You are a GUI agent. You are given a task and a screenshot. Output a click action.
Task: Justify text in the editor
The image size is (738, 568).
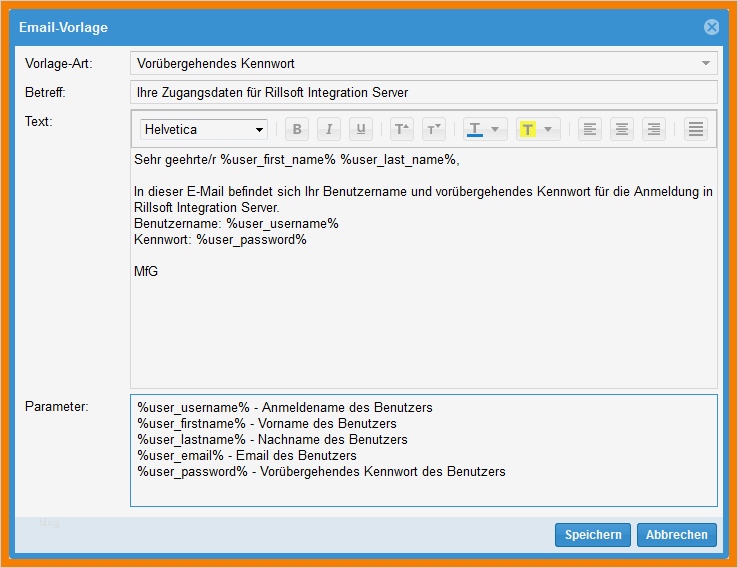(x=696, y=129)
